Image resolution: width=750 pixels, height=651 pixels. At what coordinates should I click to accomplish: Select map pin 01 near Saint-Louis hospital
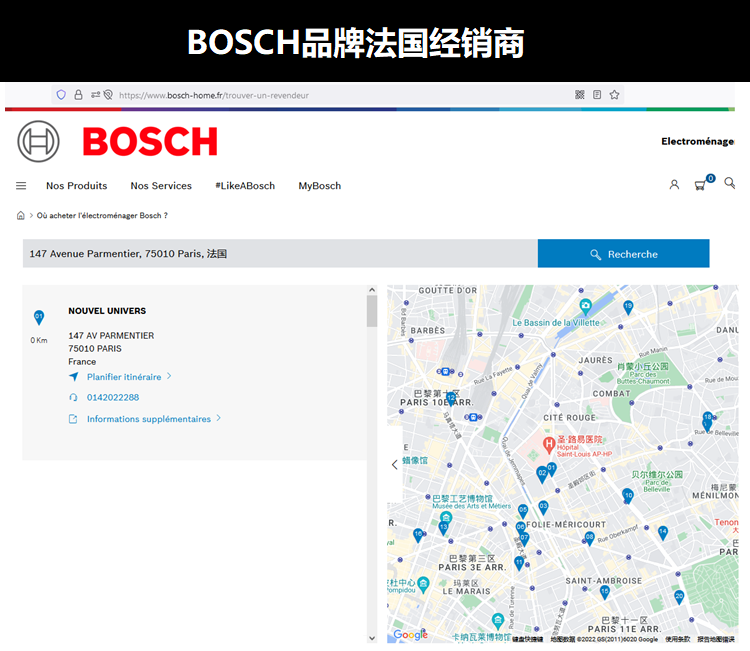(x=551, y=469)
